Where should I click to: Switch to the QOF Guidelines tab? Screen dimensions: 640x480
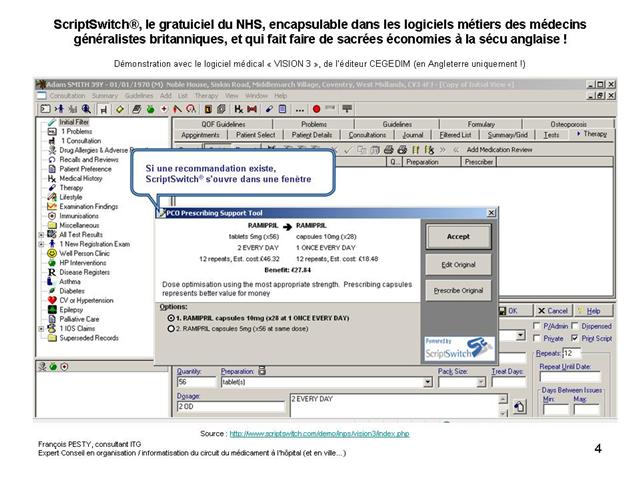(223, 124)
